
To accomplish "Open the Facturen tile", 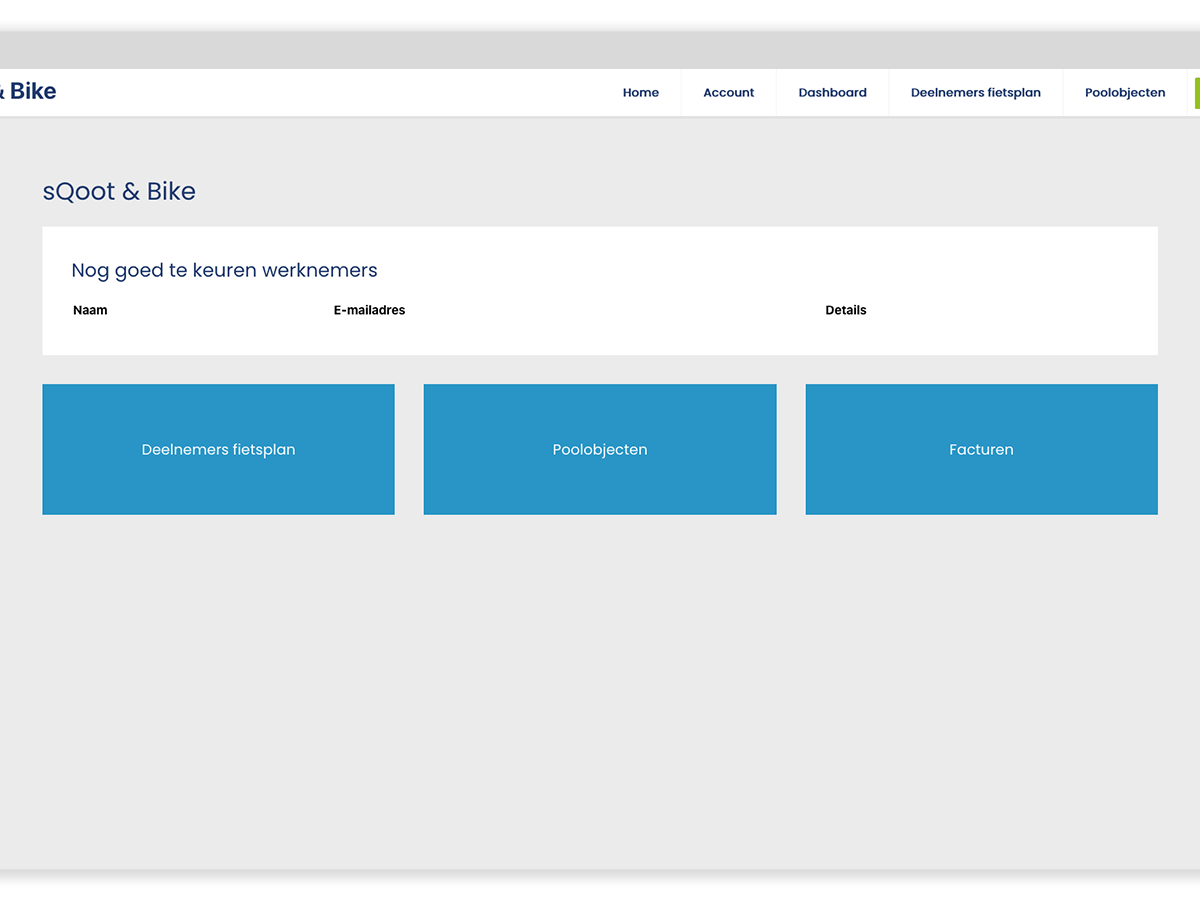I will 981,449.
